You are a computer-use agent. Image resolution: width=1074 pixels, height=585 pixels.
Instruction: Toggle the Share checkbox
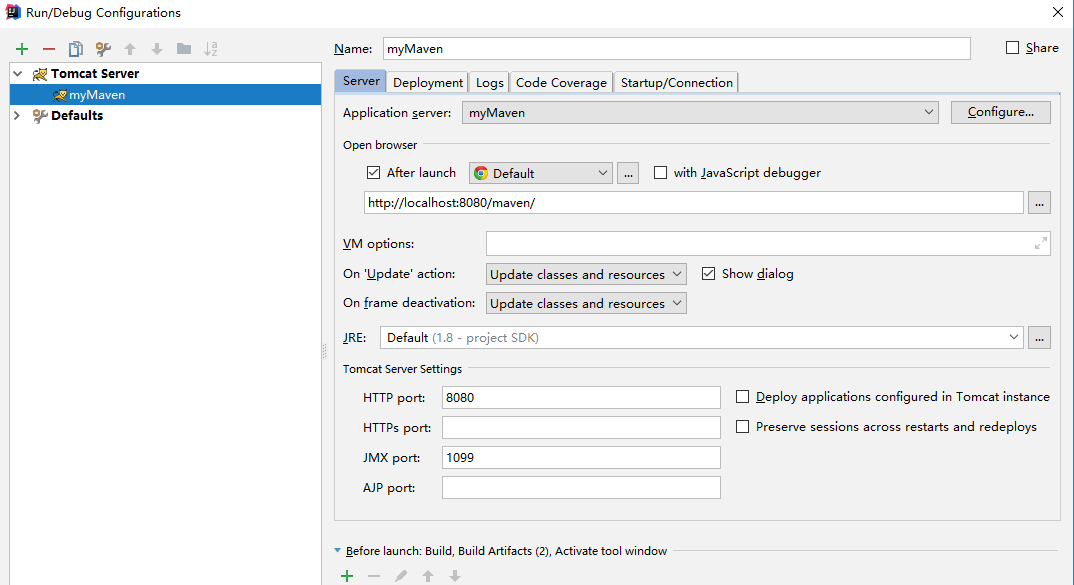click(1012, 47)
